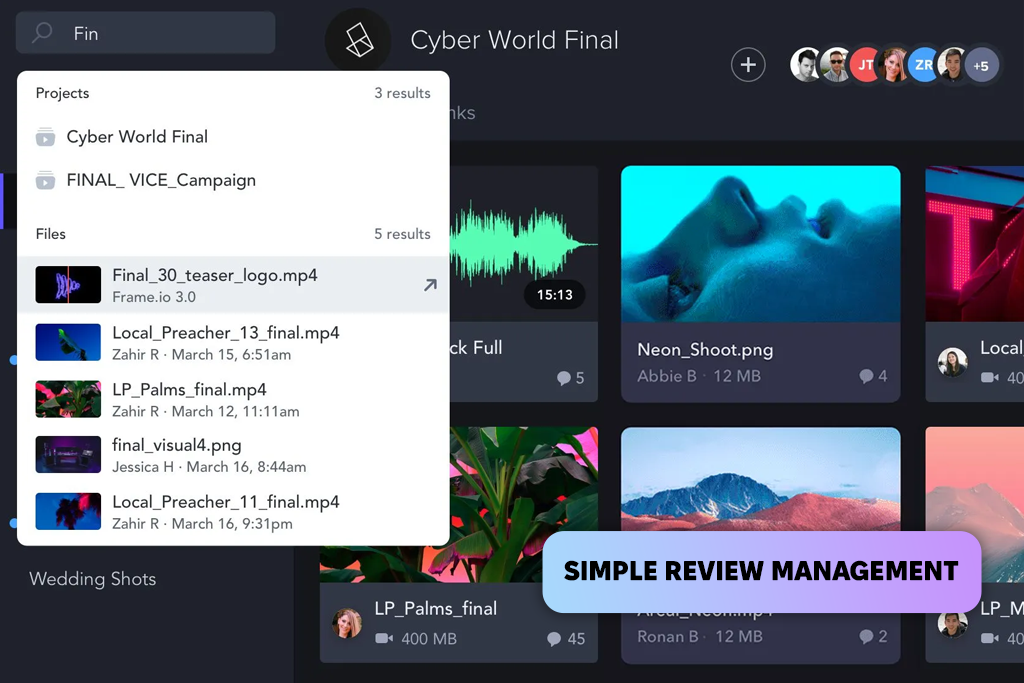The image size is (1024, 683).
Task: Click the 'Projects' section heading in results
Action: tap(62, 93)
